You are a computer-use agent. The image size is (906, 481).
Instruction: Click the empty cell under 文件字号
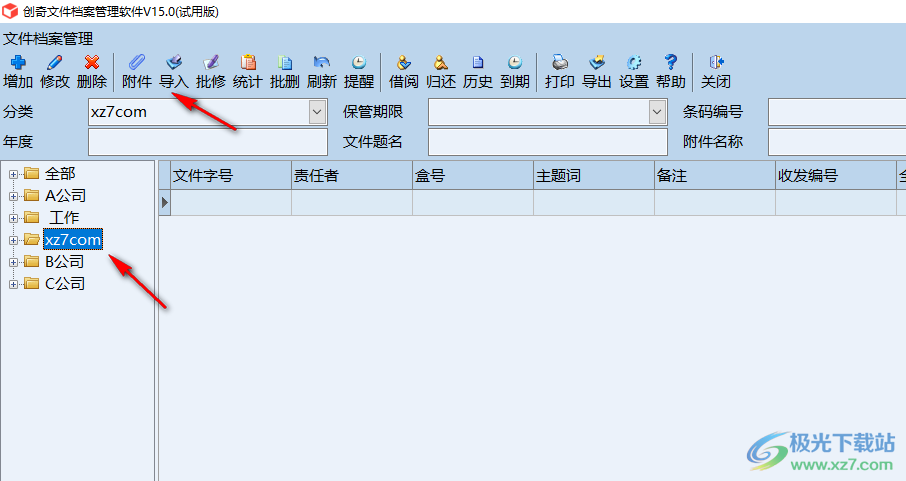(x=231, y=202)
